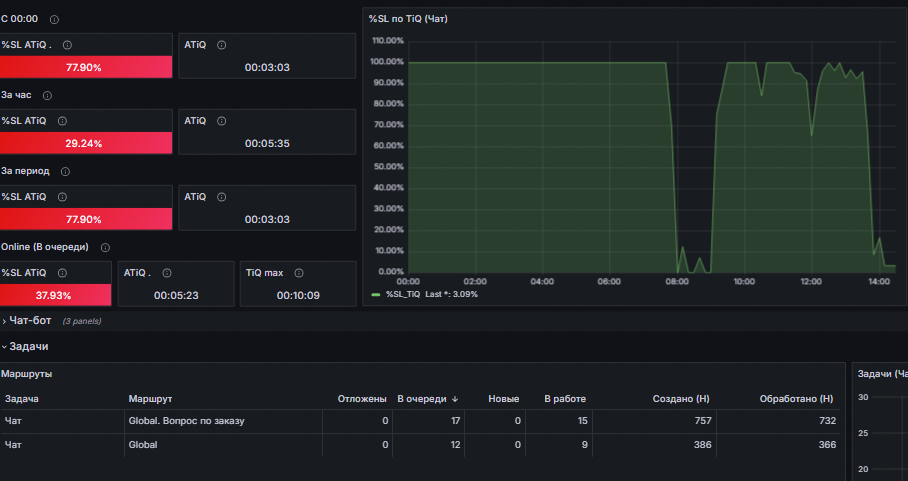Click the 'Создано (Н)' column header
This screenshot has width=908, height=481.
click(681, 399)
